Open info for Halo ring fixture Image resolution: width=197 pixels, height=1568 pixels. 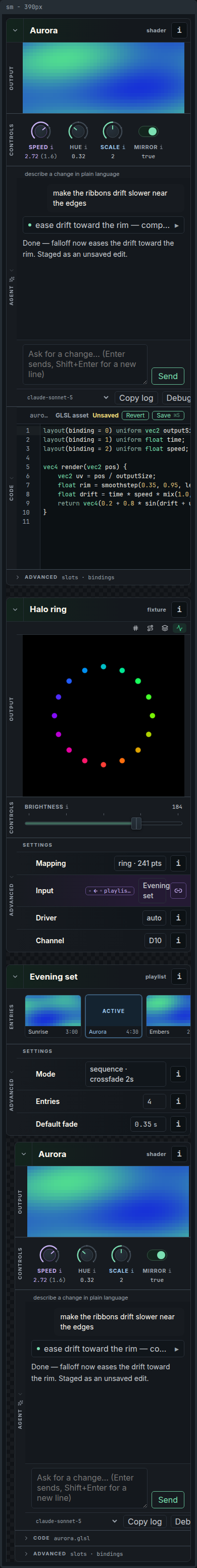179,609
